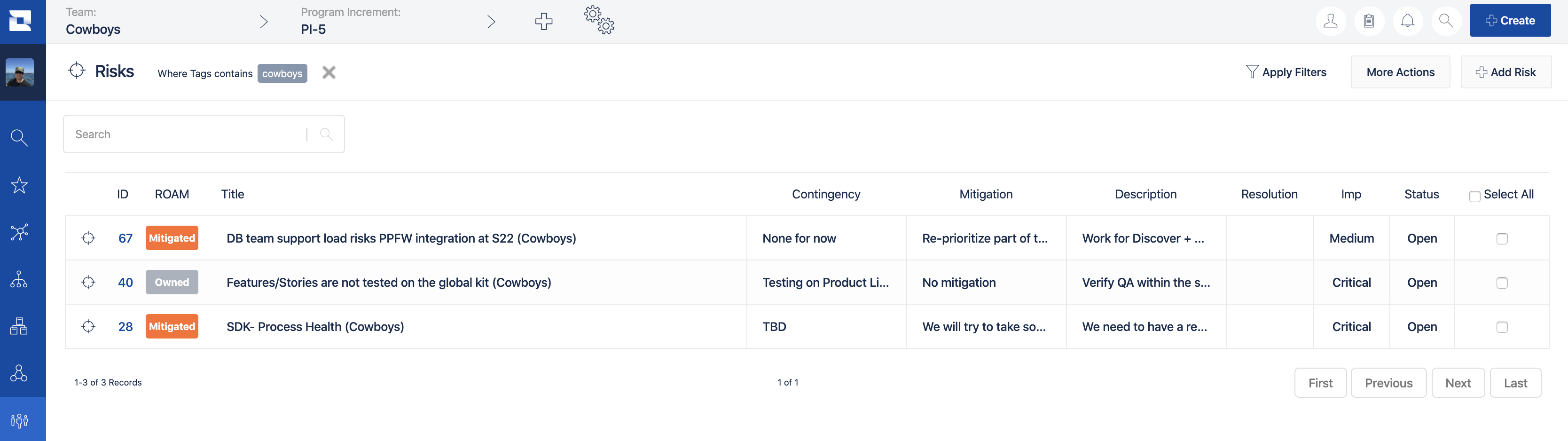1568x441 pixels.
Task: Click inside the Search field
Action: click(183, 134)
